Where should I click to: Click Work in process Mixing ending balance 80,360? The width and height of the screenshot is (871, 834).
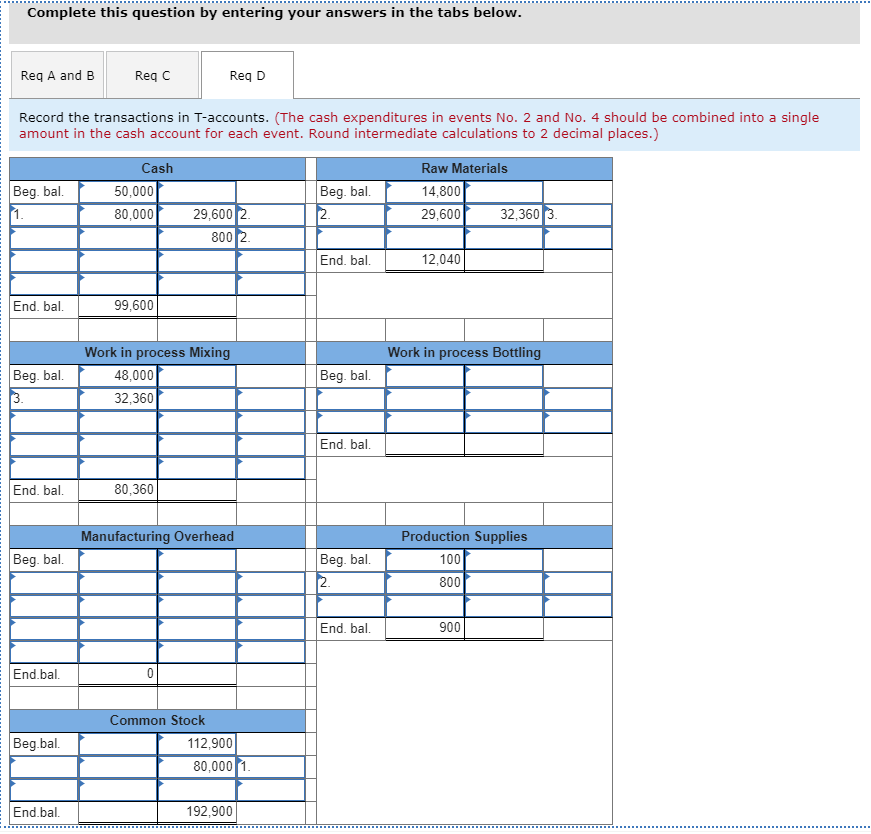pos(118,490)
